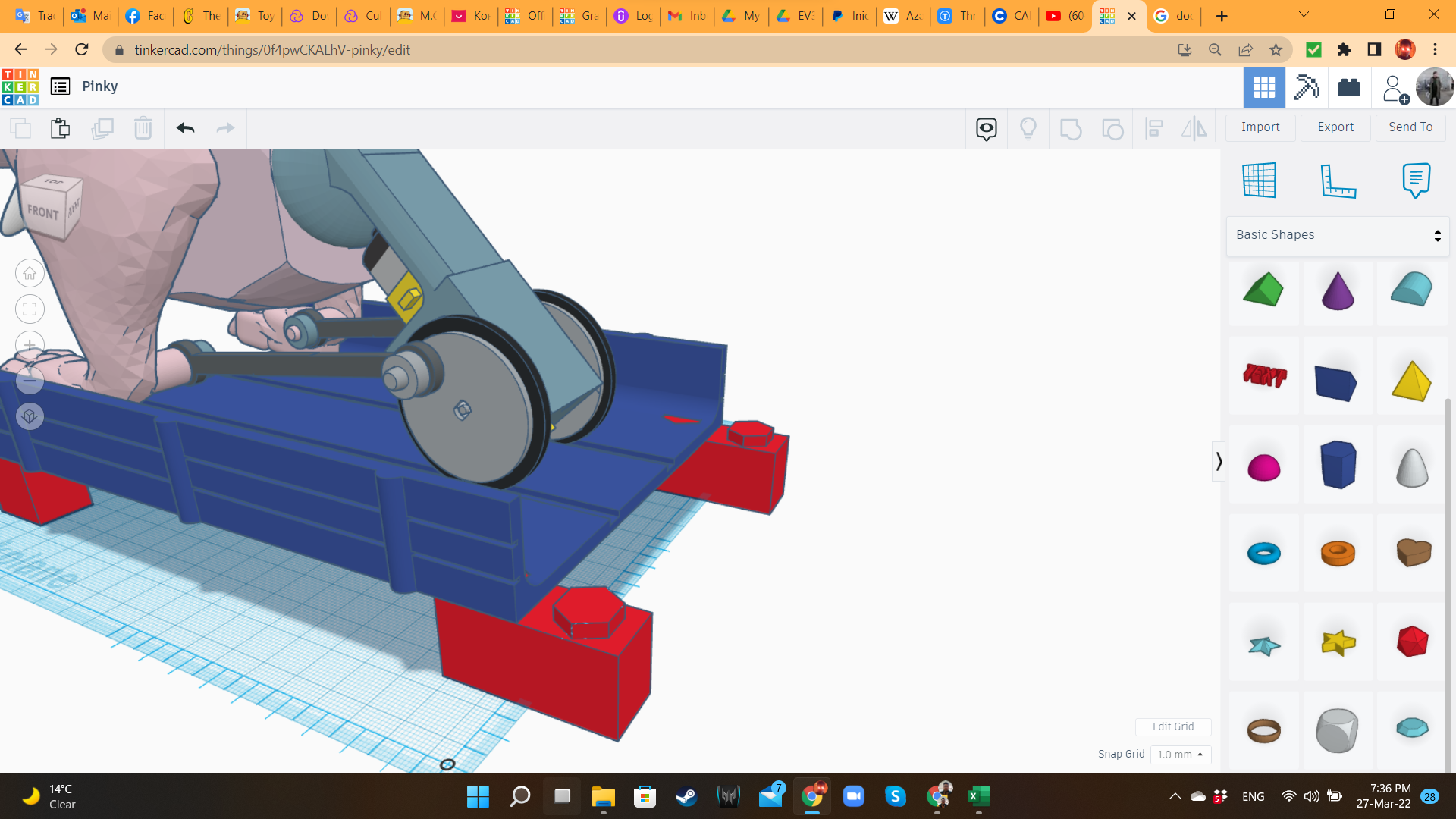Click the undo arrow
This screenshot has height=819, width=1456.
(185, 128)
